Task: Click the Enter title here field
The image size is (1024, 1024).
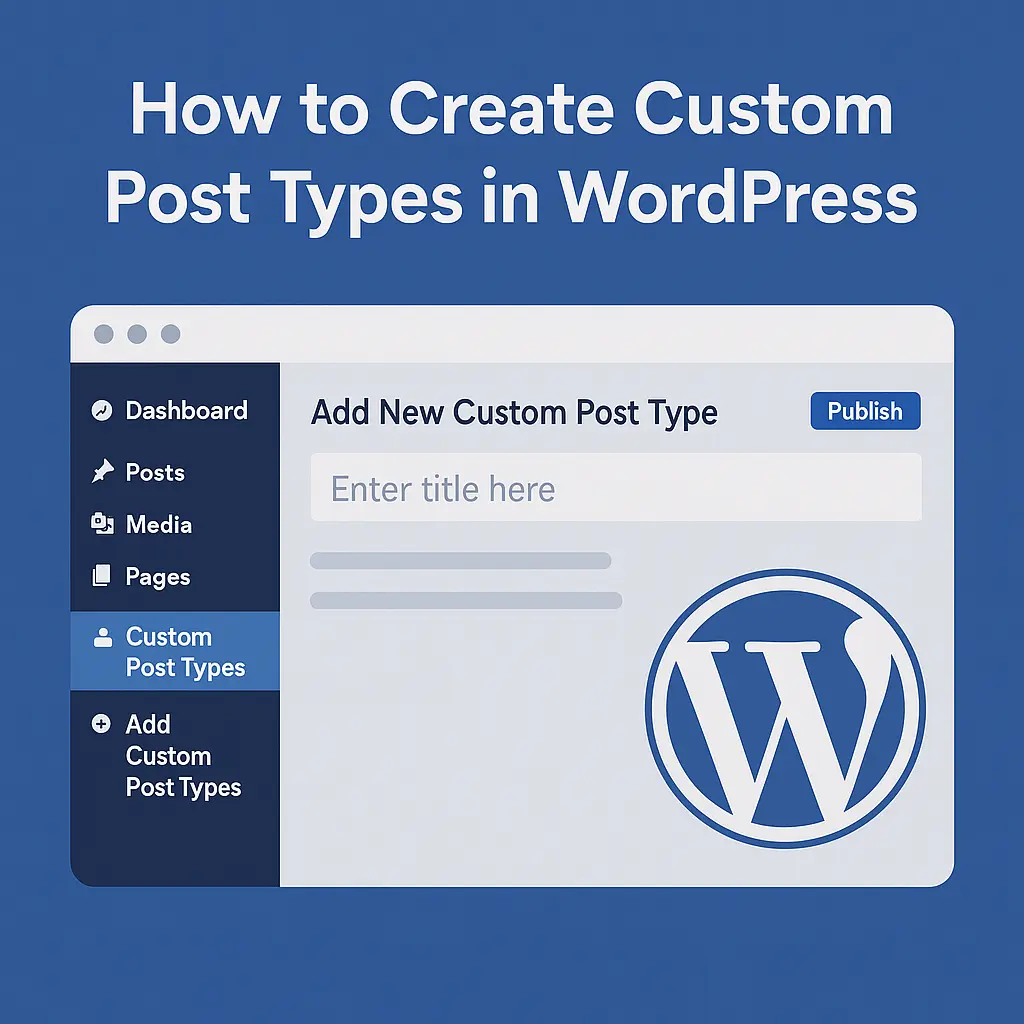Action: tap(616, 488)
